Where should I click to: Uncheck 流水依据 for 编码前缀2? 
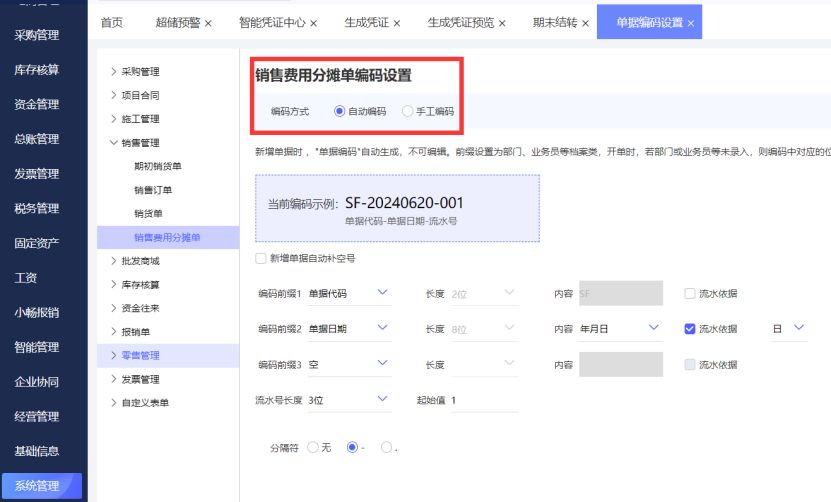[690, 328]
